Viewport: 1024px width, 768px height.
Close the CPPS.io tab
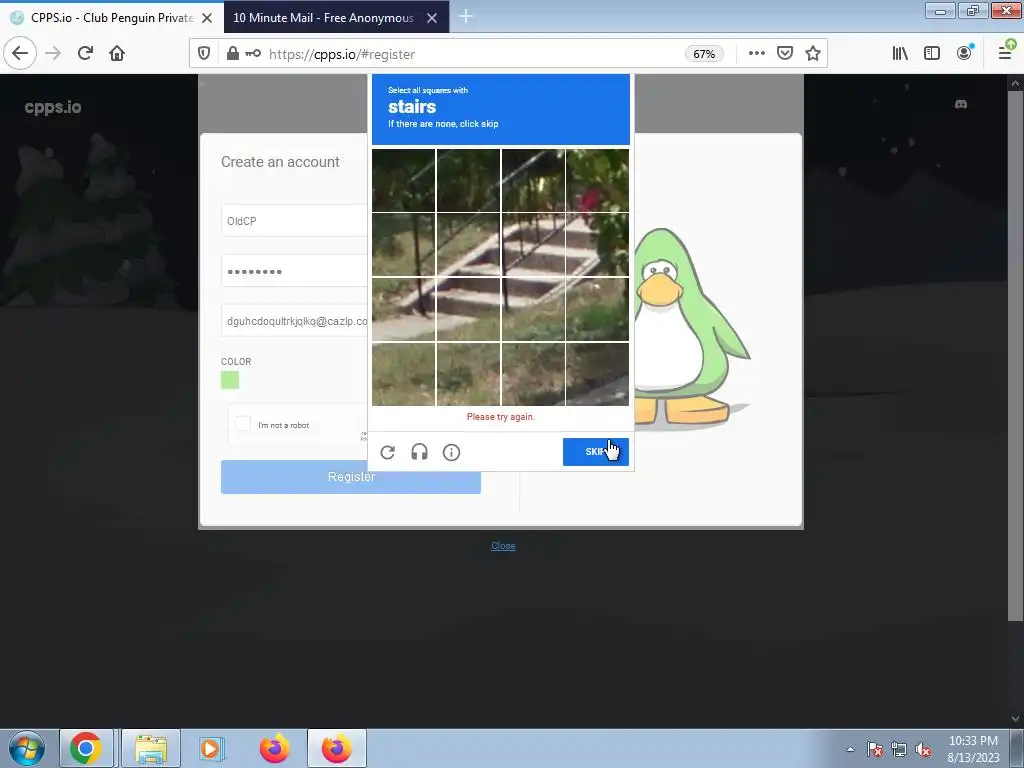(207, 18)
